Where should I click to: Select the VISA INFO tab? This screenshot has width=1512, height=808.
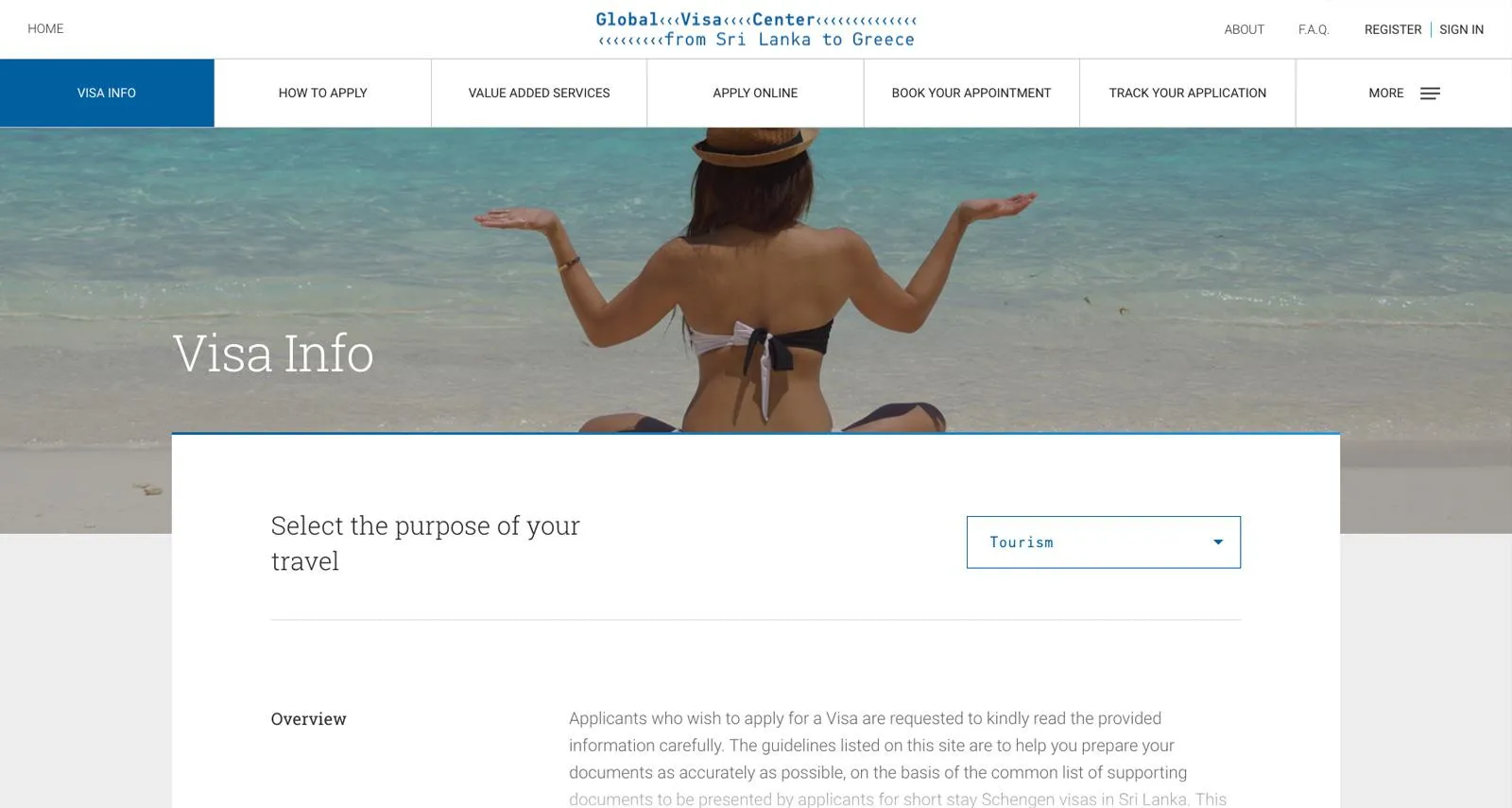(x=107, y=94)
